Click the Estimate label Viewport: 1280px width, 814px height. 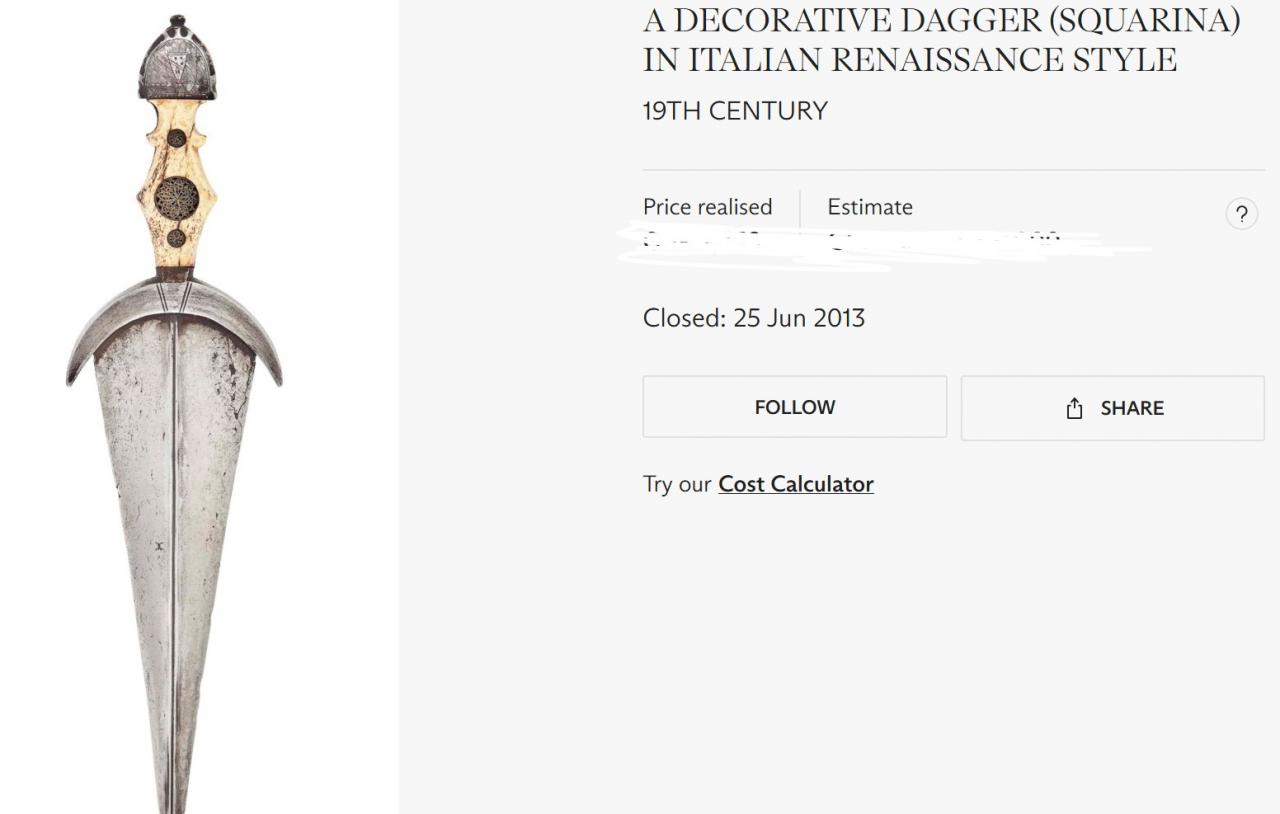870,207
